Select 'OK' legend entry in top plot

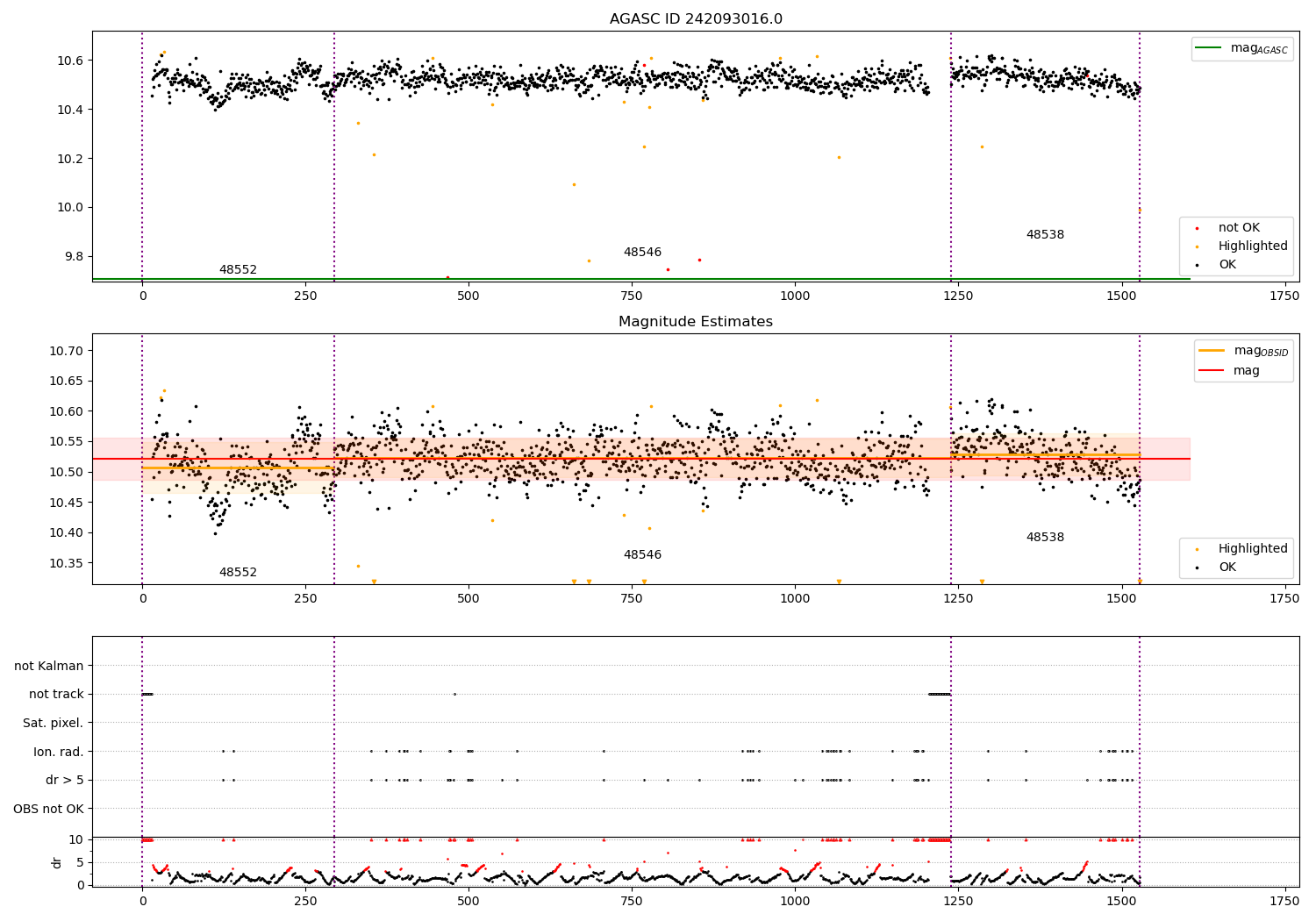1227,265
